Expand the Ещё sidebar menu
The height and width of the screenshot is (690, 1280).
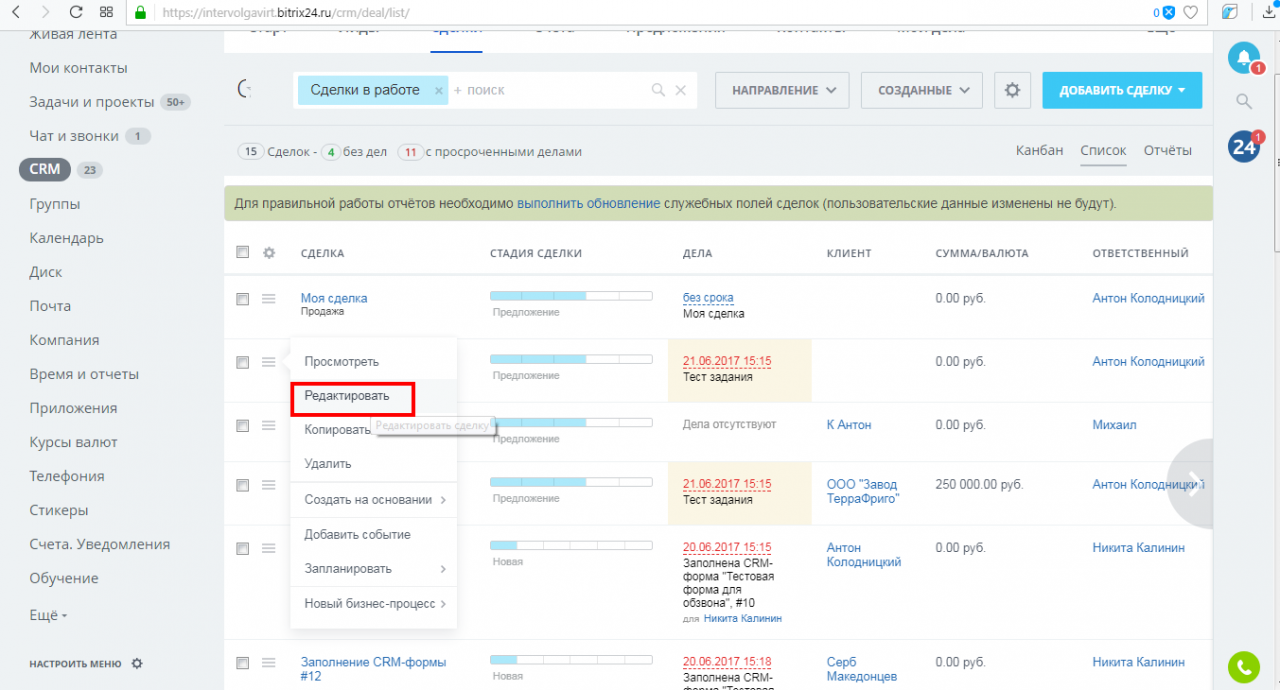pyautogui.click(x=48, y=616)
